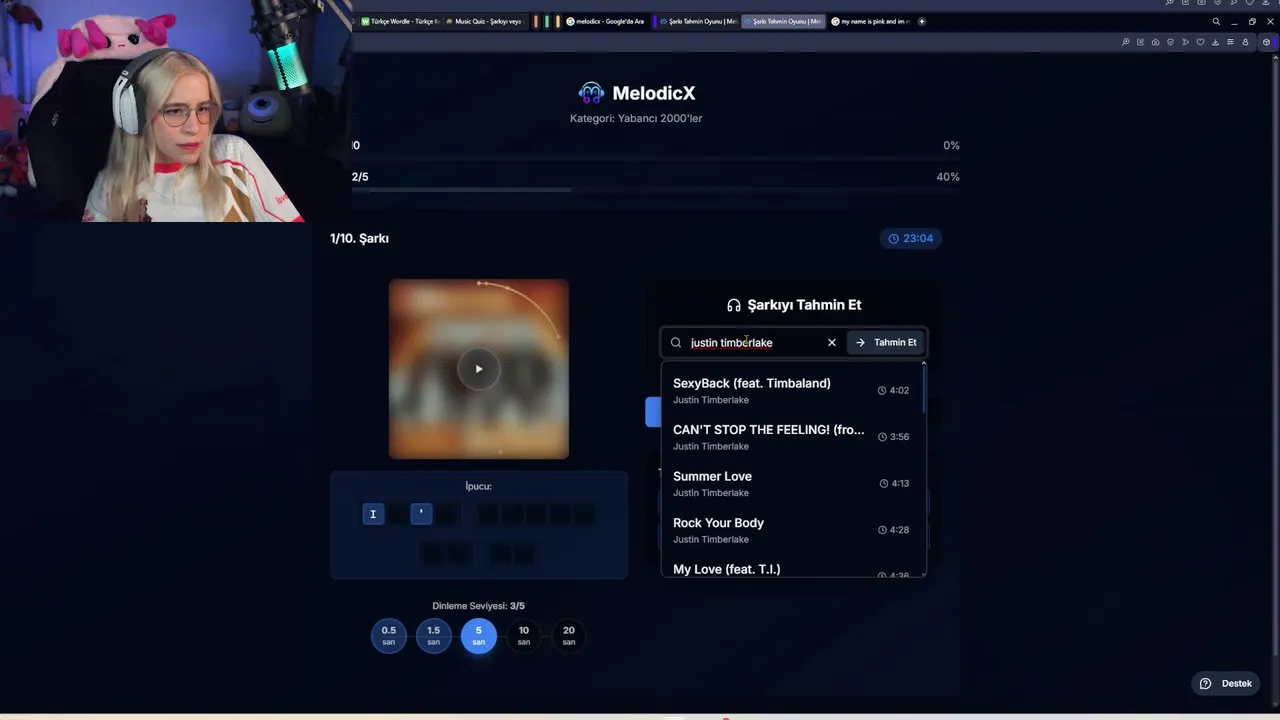The image size is (1280, 720).
Task: Switch to Türkçe Wordle browser tab
Action: click(400, 21)
